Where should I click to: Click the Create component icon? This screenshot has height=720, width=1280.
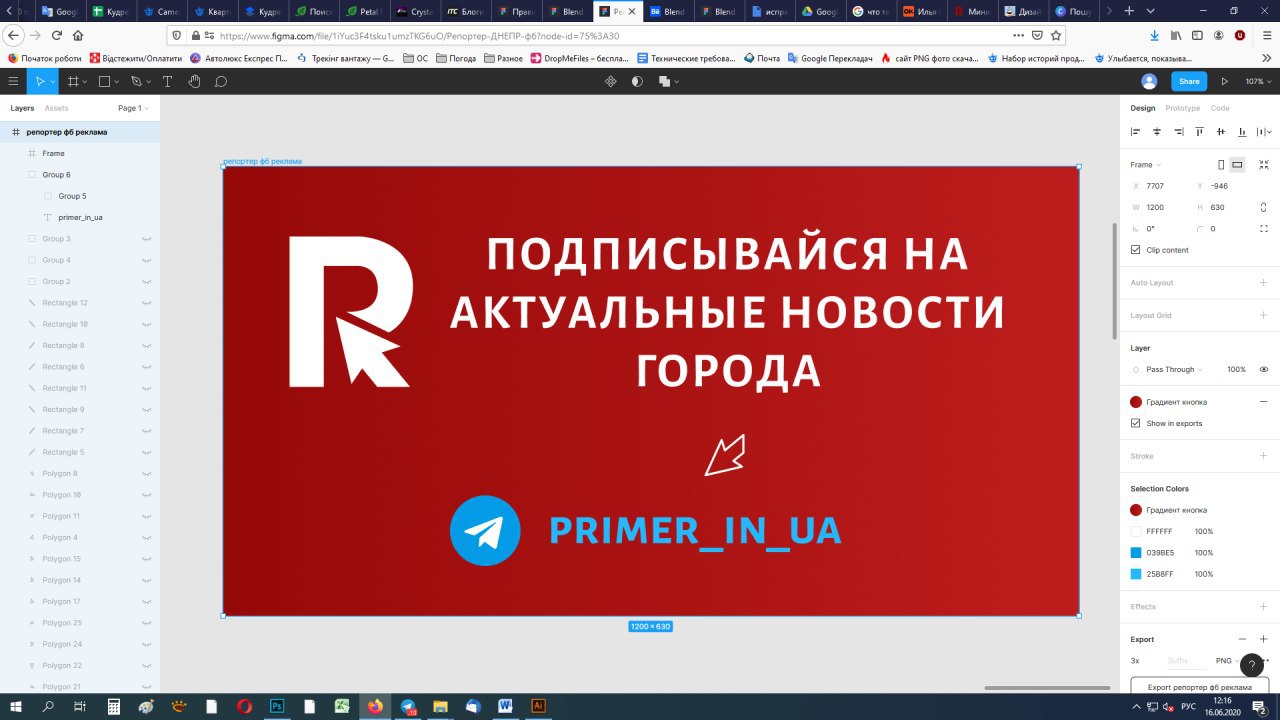click(x=611, y=81)
